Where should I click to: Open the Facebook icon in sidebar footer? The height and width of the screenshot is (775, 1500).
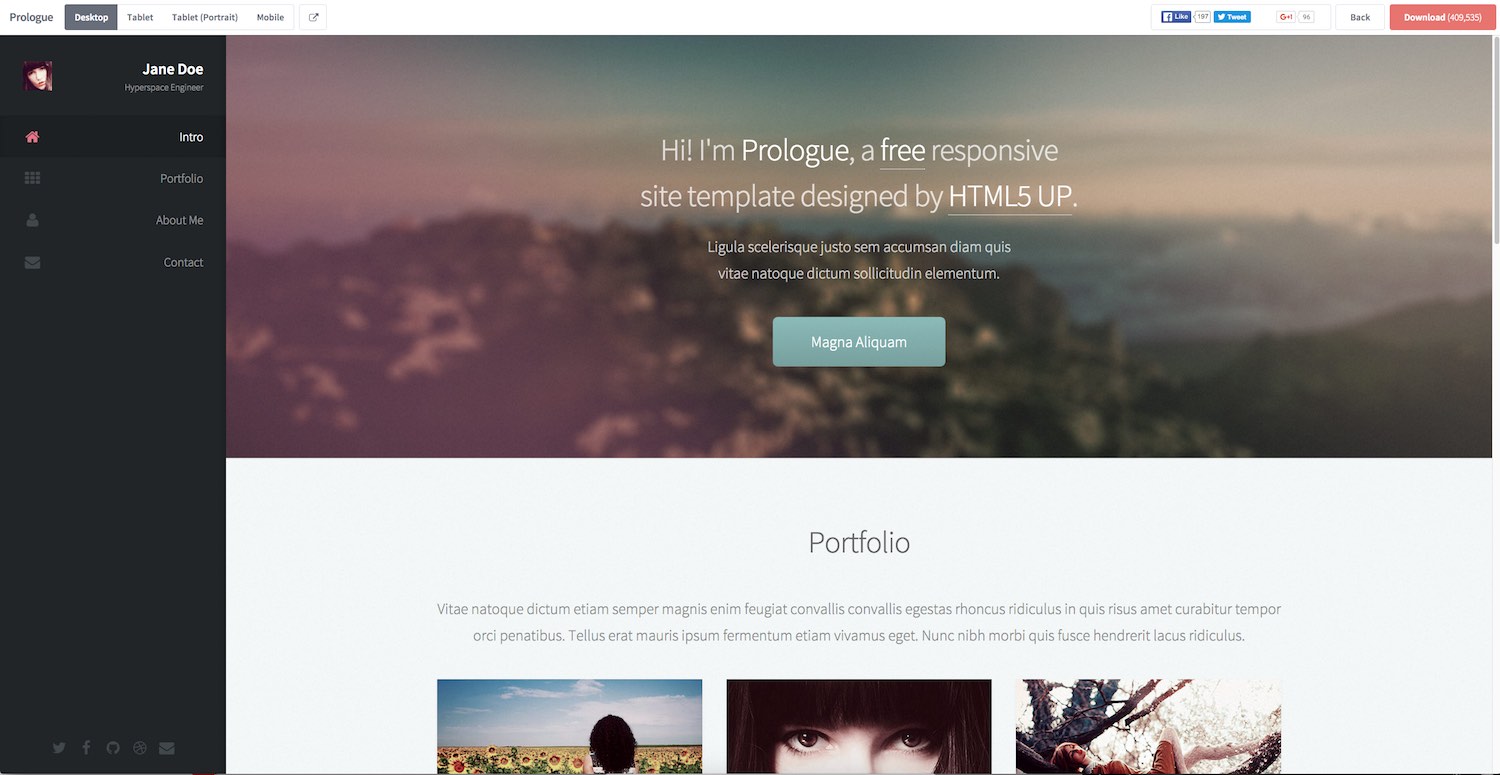(x=86, y=747)
